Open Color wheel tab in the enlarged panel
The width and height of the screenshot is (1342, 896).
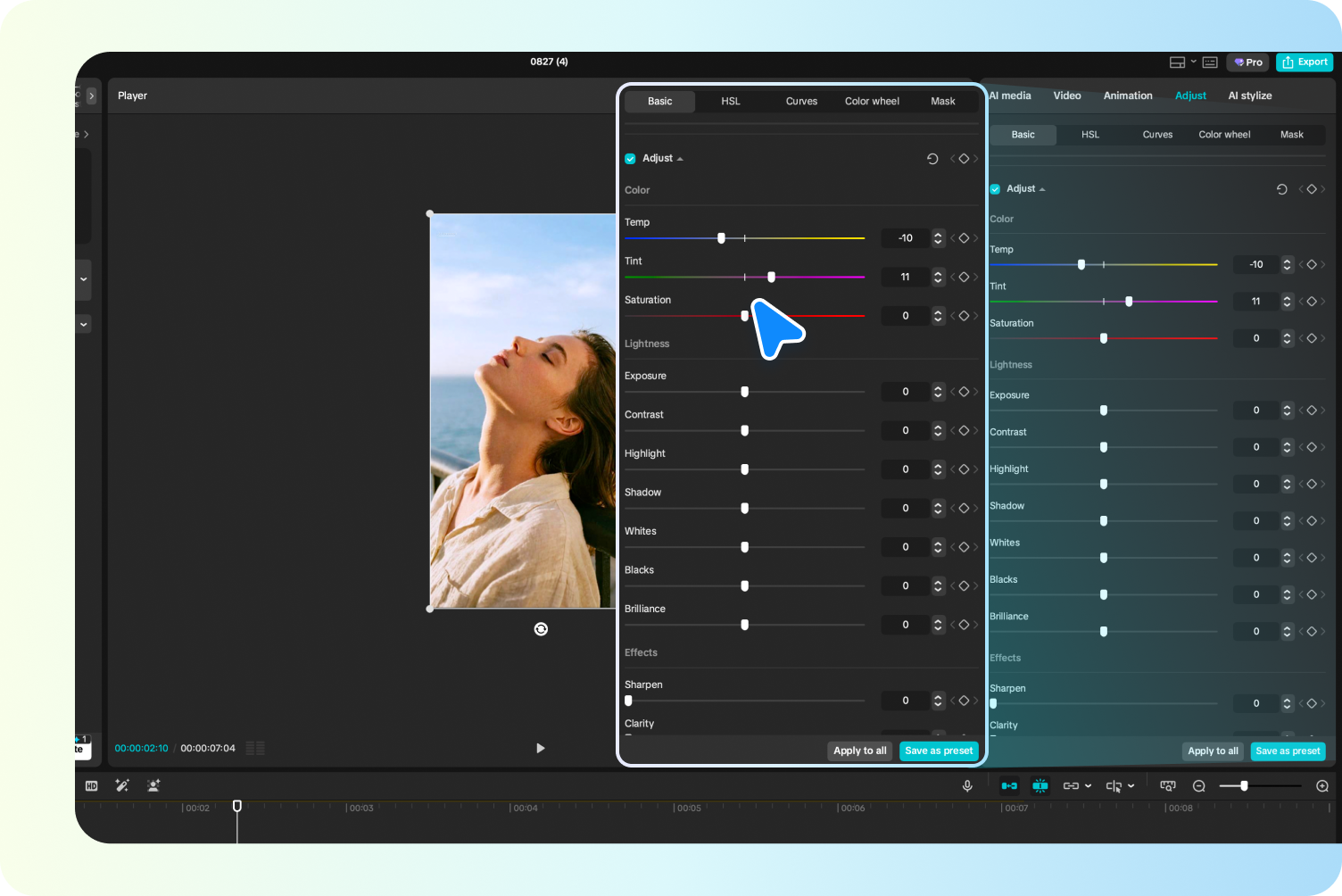coord(872,102)
